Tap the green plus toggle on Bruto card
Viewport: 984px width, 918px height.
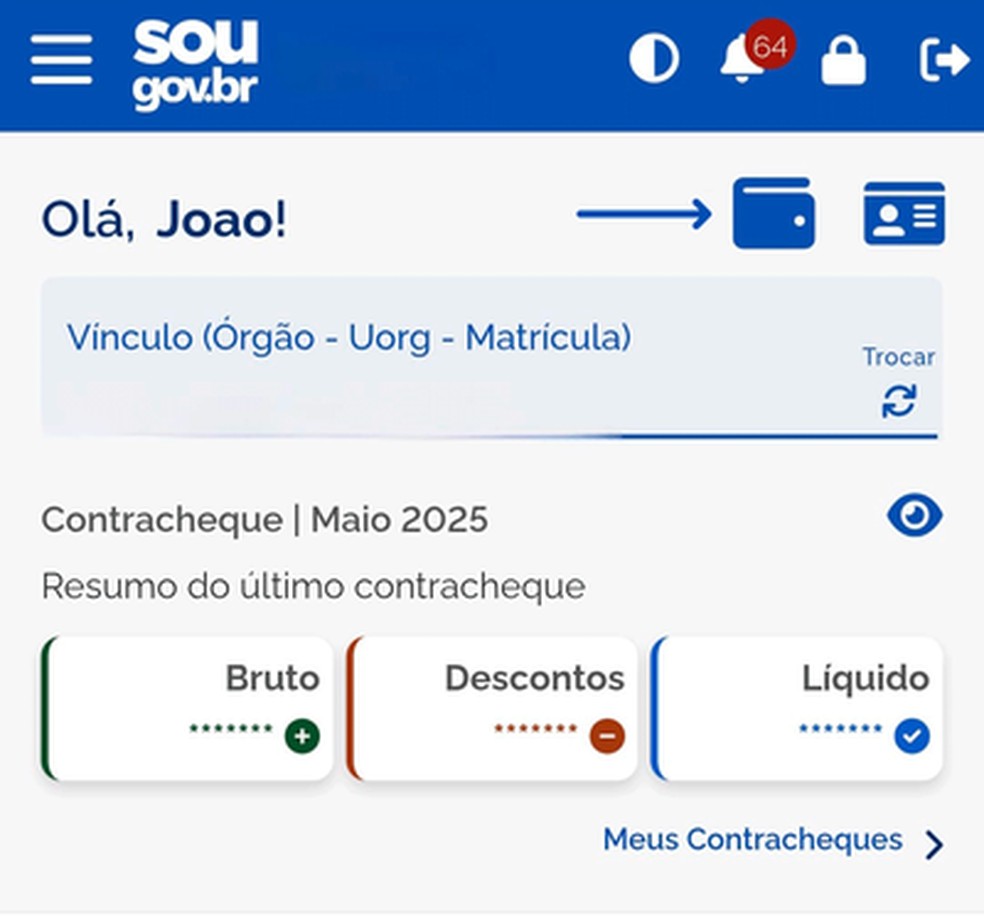[303, 736]
